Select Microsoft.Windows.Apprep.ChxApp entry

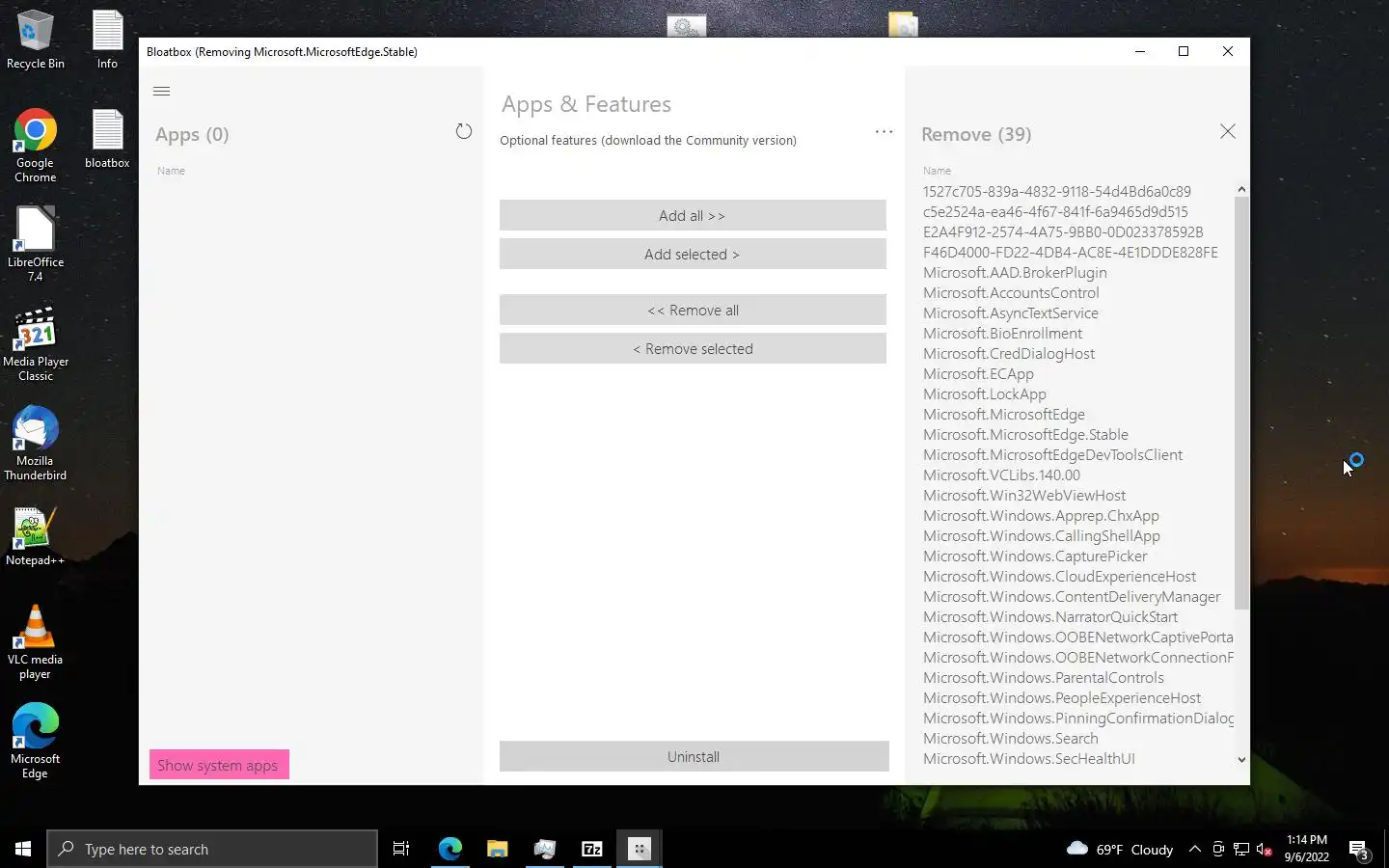[x=1041, y=515]
